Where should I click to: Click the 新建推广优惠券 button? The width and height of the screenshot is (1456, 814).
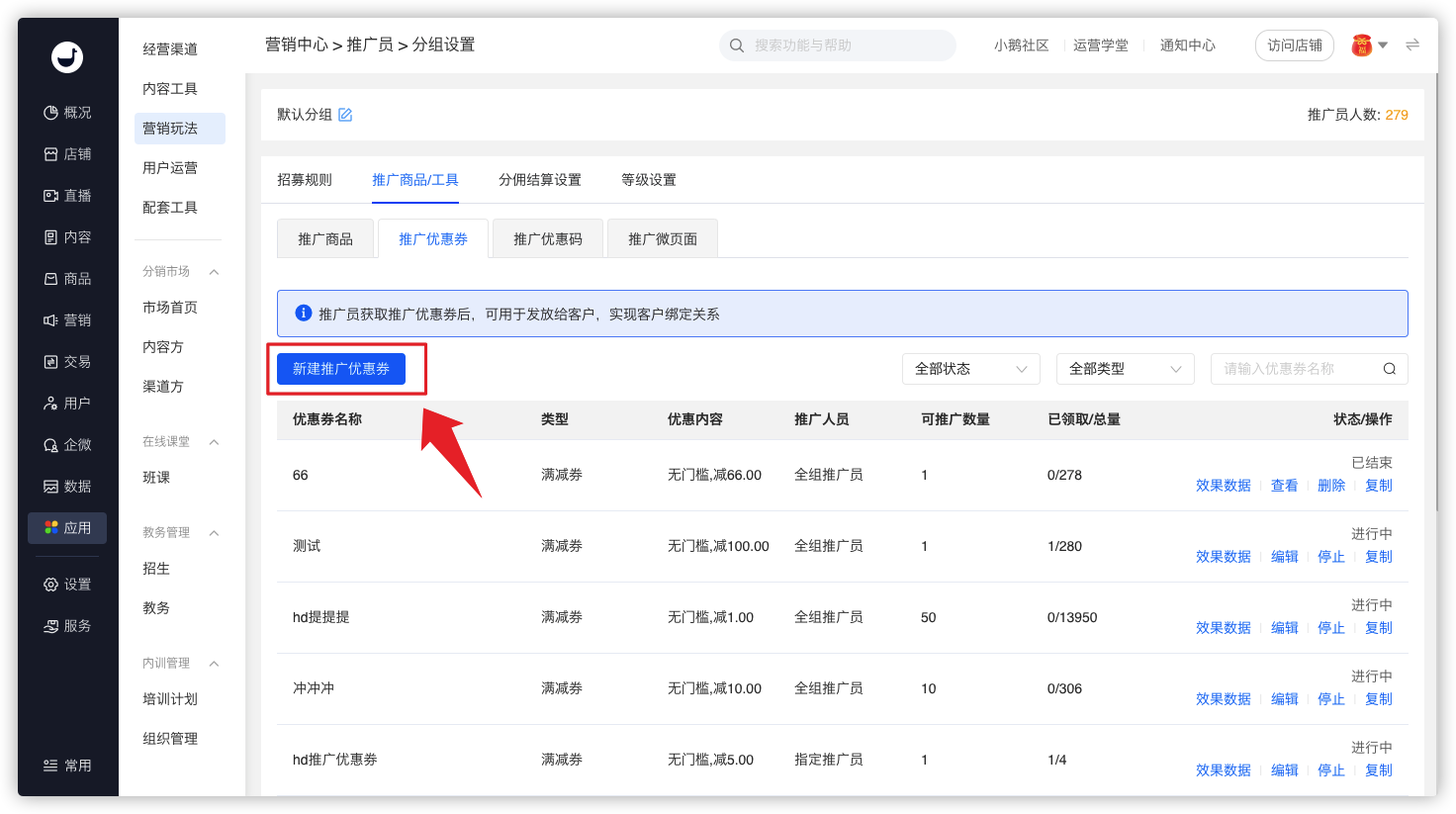tap(341, 369)
